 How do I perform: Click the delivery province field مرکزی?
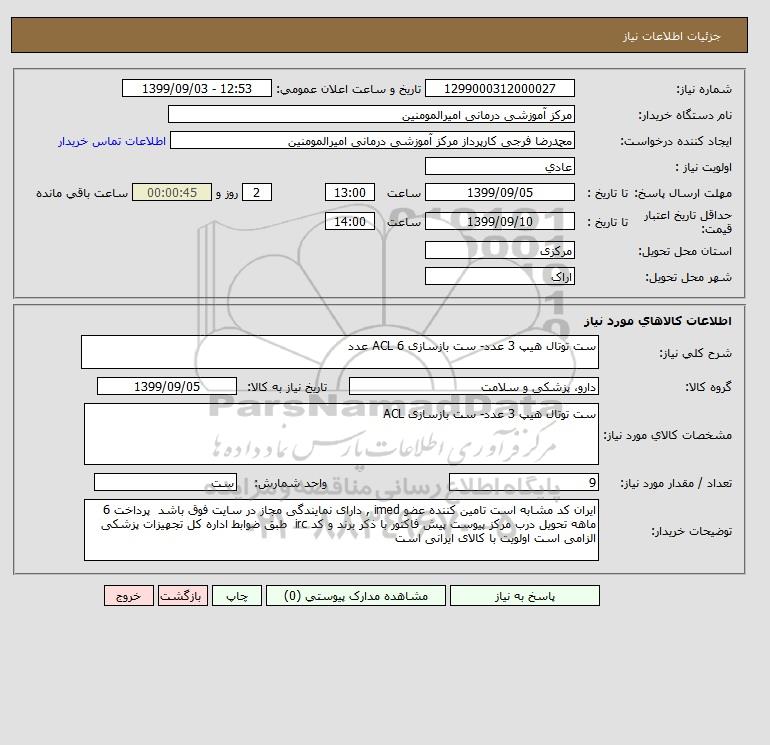(499, 250)
